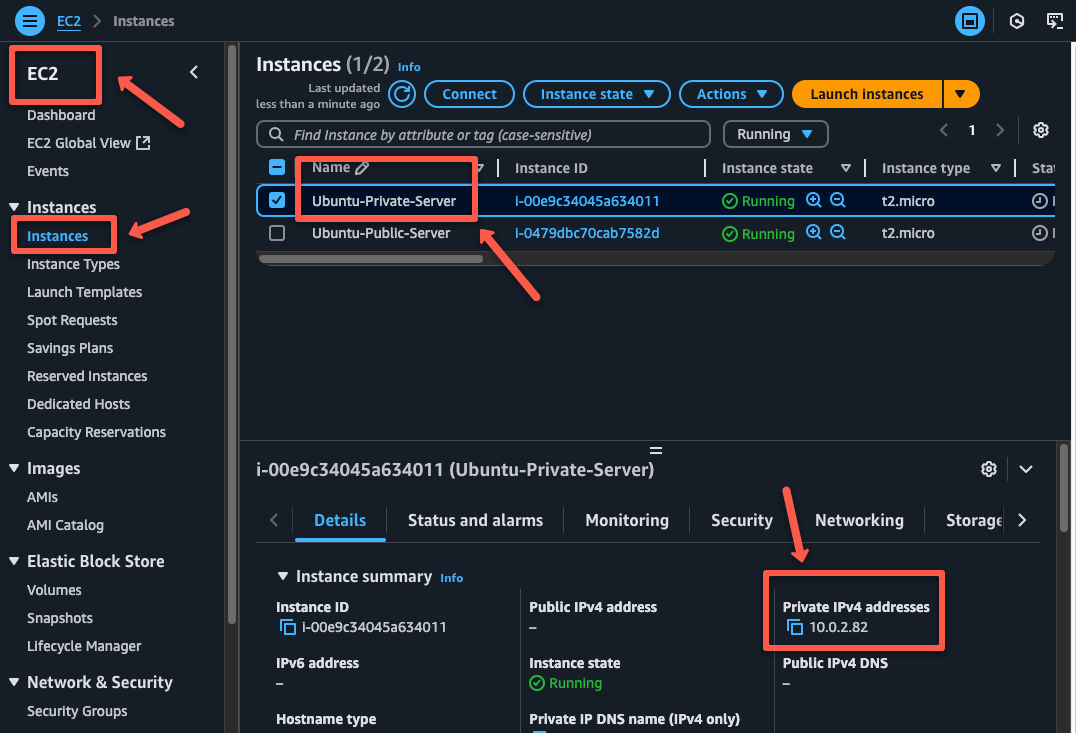The image size is (1076, 733).
Task: Open Info link beside Instances heading
Action: [x=409, y=67]
